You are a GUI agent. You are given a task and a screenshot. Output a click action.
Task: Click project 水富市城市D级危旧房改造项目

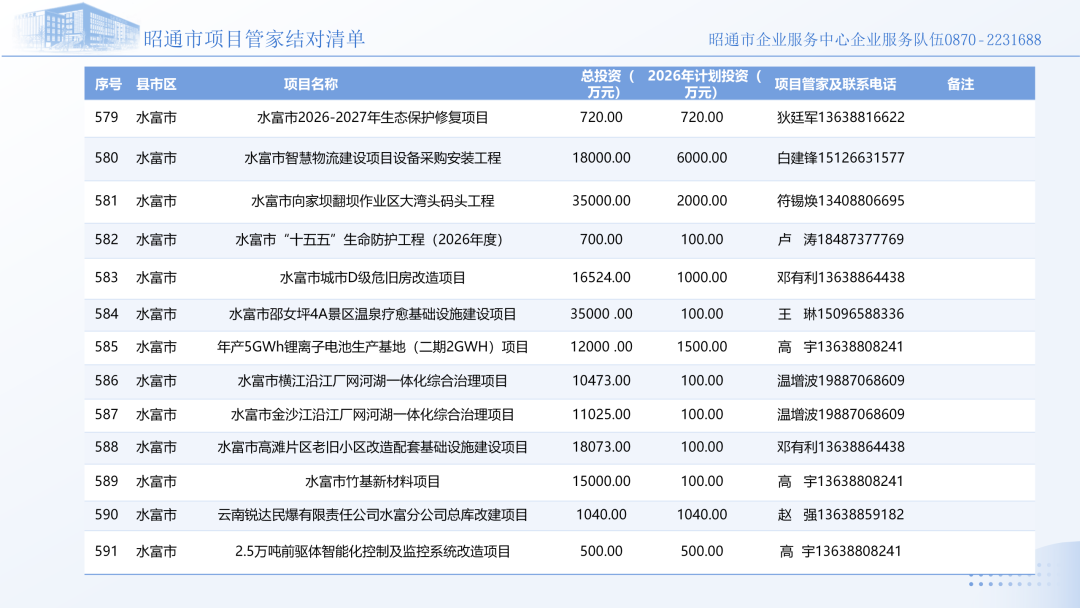(373, 277)
